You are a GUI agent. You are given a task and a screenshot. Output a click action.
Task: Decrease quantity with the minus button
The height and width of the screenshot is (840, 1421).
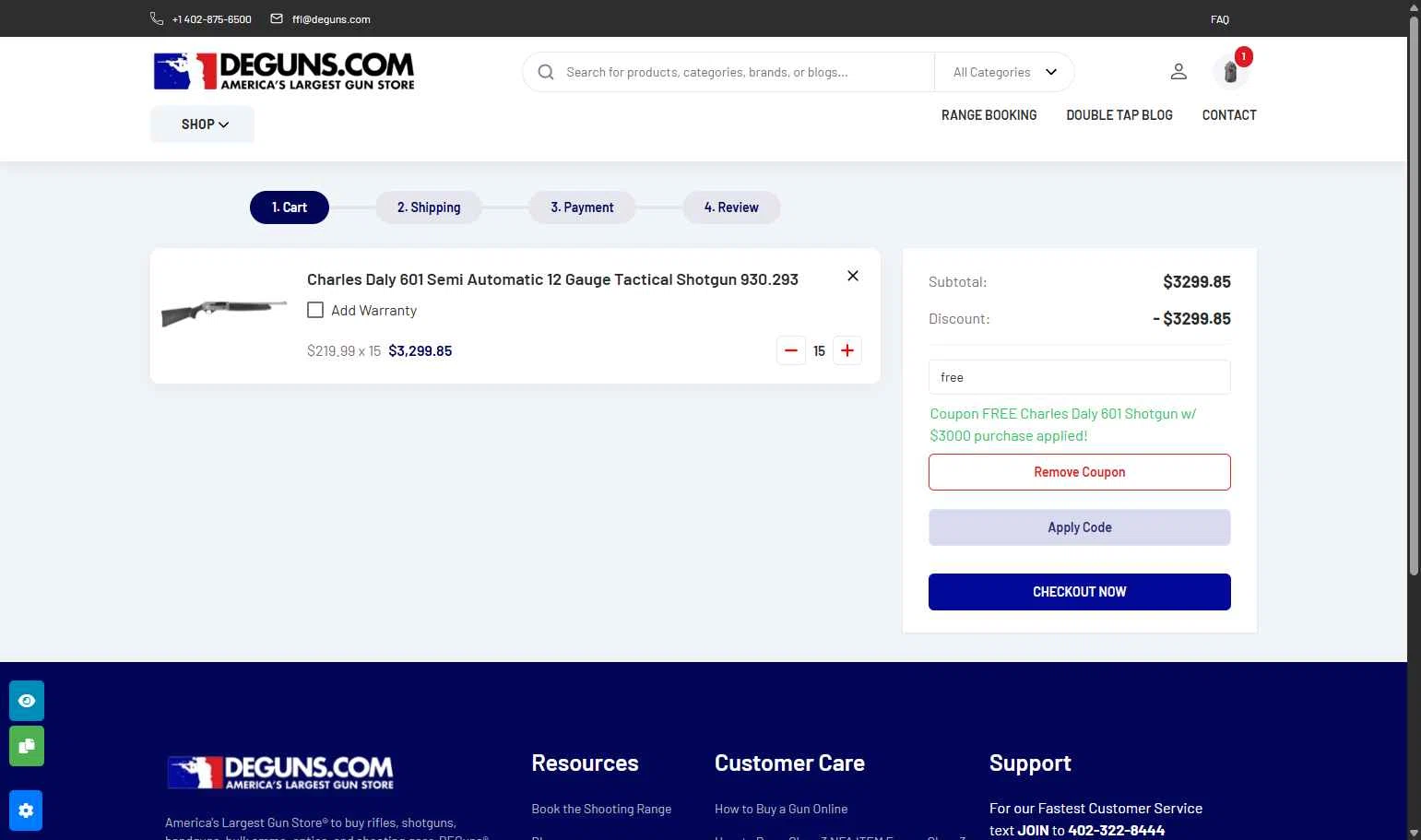791,350
